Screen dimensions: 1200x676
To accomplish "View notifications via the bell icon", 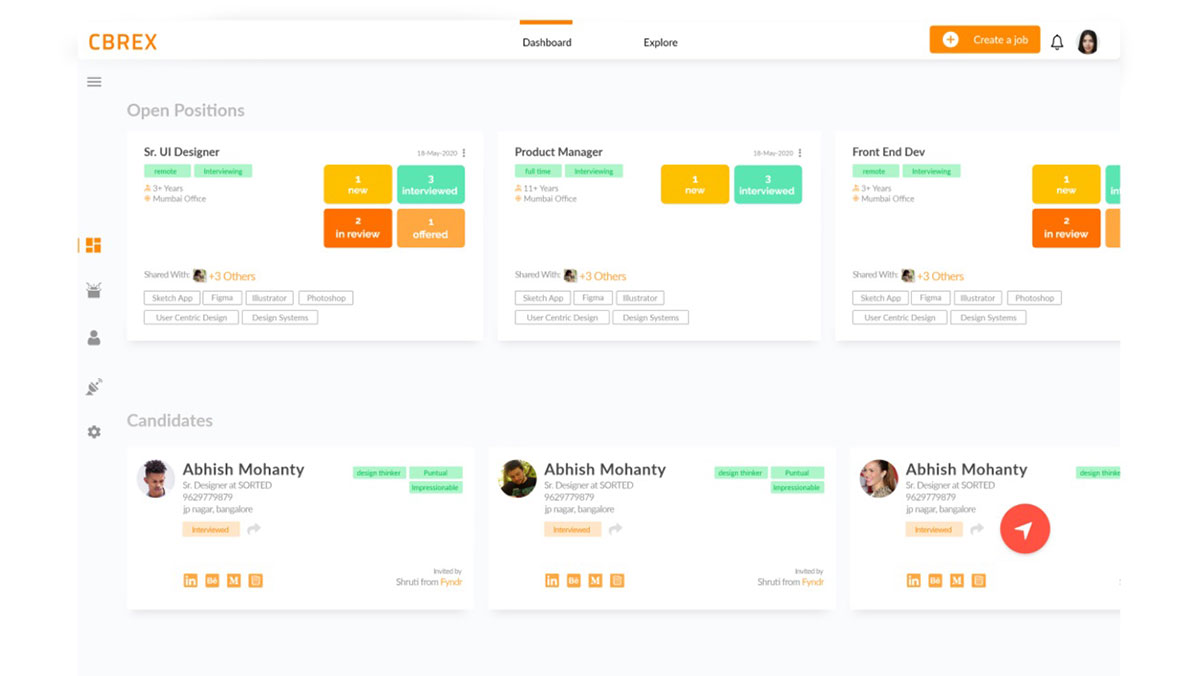I will 1056,41.
